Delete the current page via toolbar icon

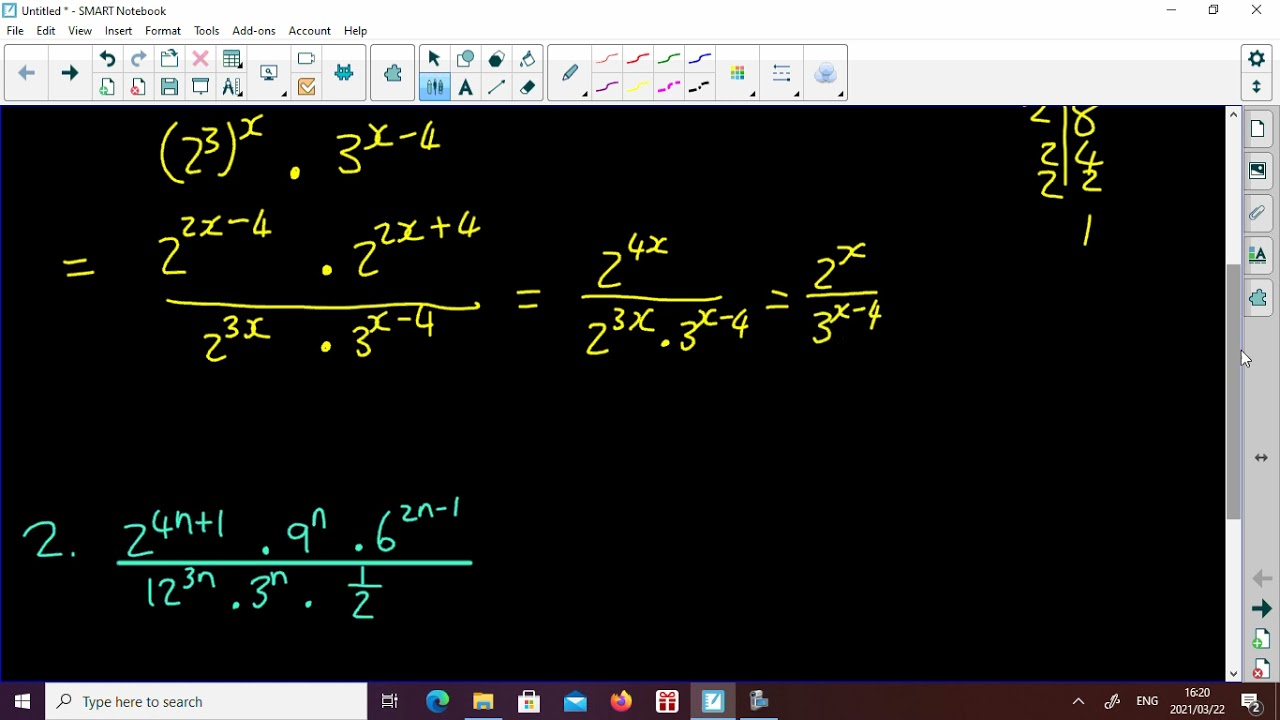point(138,87)
